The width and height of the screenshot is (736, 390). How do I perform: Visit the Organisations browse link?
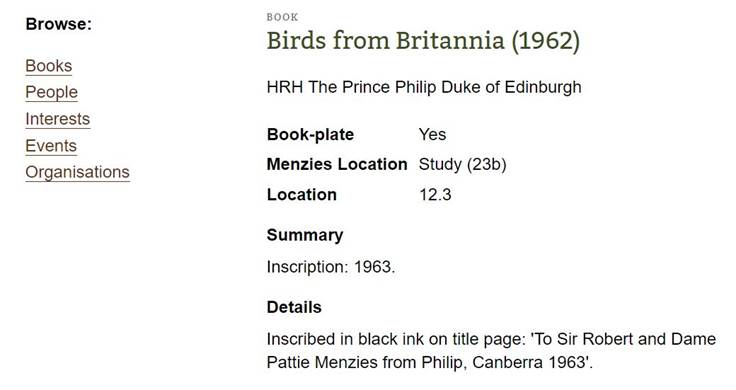(x=77, y=172)
